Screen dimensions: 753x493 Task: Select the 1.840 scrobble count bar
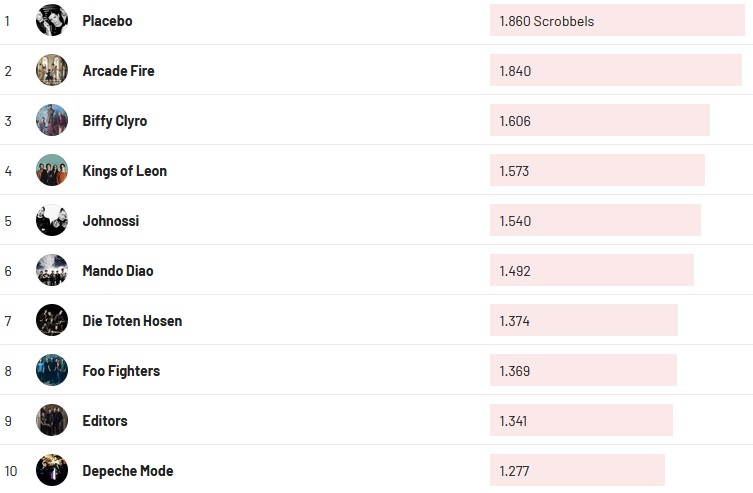pos(615,71)
